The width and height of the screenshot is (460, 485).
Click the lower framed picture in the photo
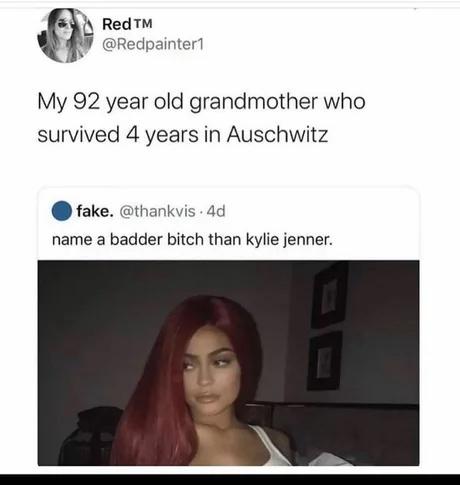(325, 360)
